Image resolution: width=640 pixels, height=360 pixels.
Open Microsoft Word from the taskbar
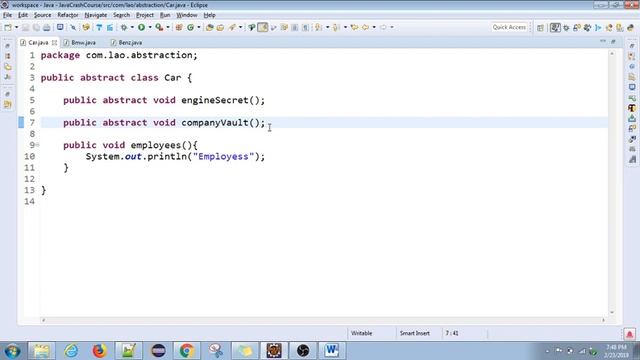(331, 351)
